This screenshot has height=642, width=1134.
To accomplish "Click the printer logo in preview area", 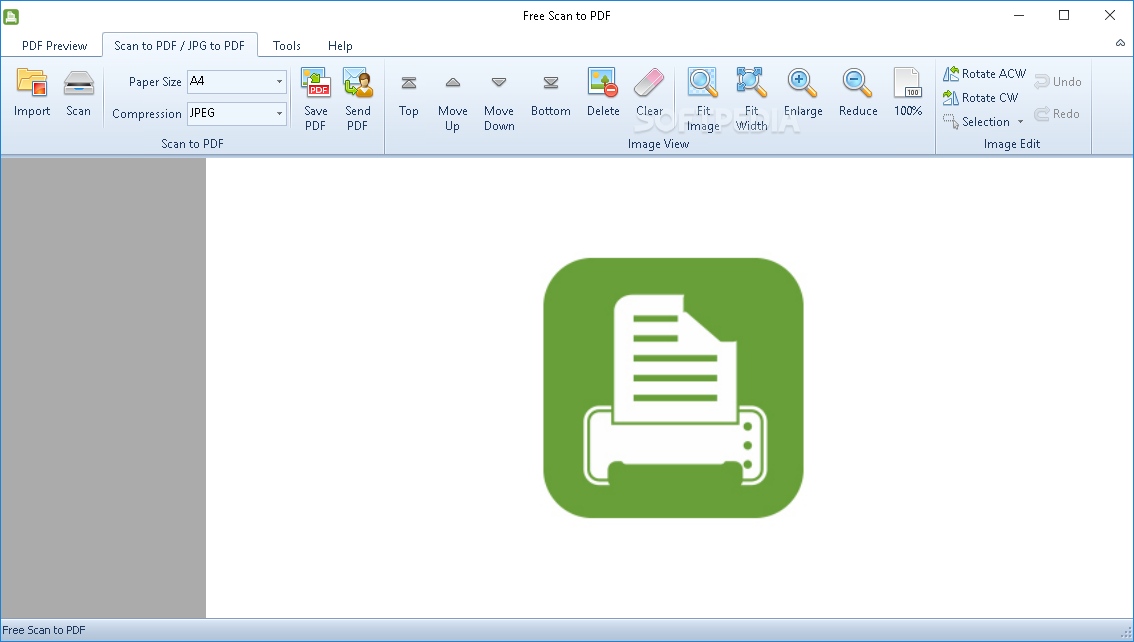I will [x=673, y=388].
